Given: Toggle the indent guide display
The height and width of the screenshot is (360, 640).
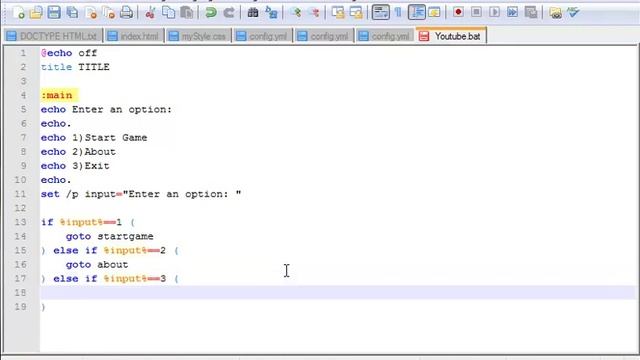Looking at the screenshot, I should click(416, 13).
